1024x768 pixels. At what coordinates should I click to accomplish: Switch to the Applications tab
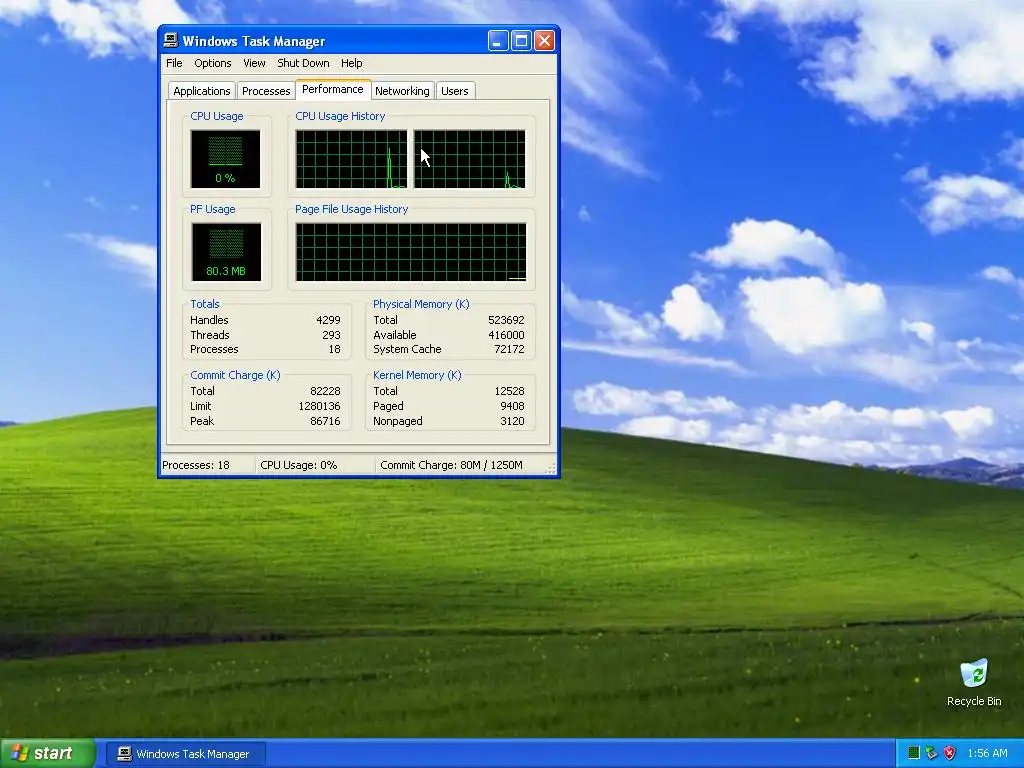point(201,91)
